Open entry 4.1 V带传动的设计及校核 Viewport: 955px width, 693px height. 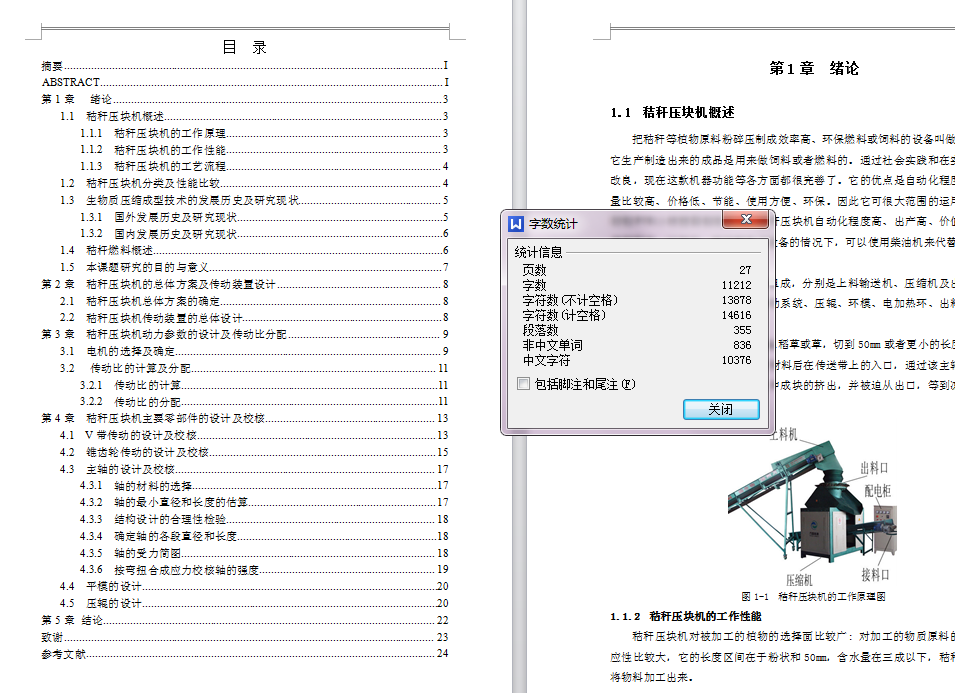coord(130,434)
